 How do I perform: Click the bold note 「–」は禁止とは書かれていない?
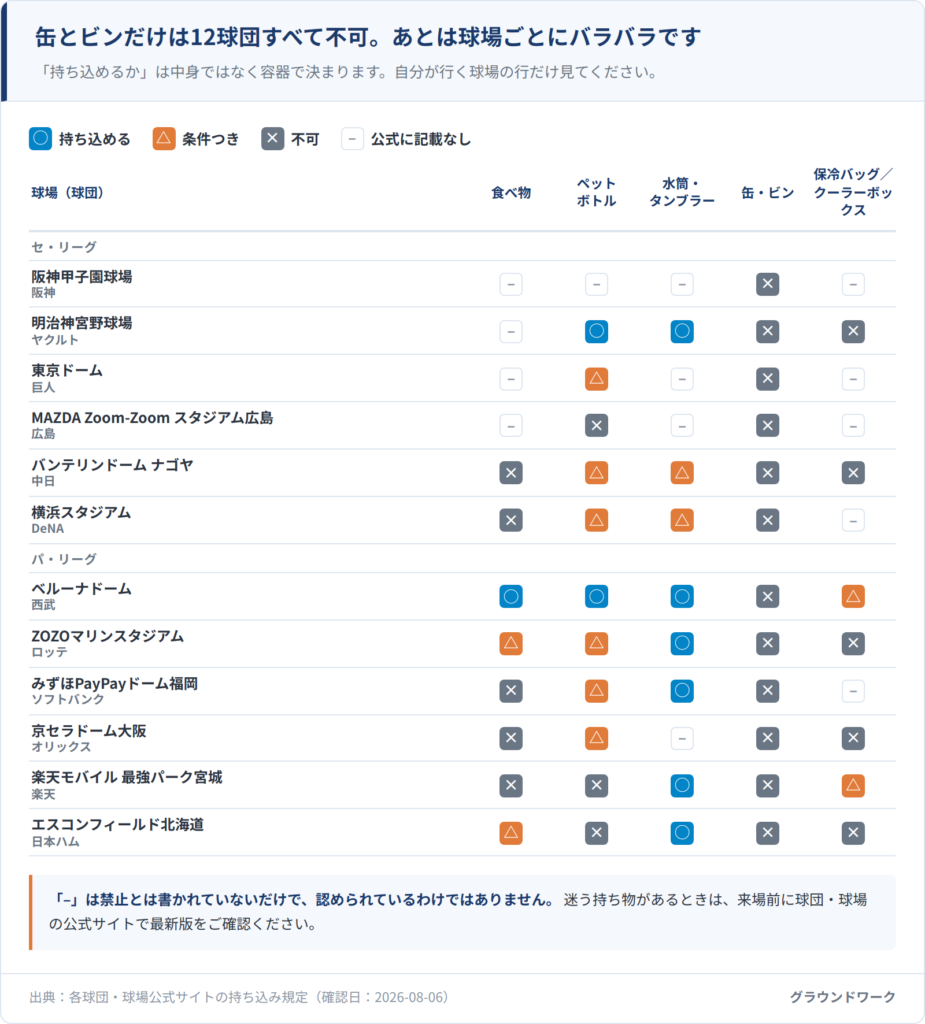[304, 899]
